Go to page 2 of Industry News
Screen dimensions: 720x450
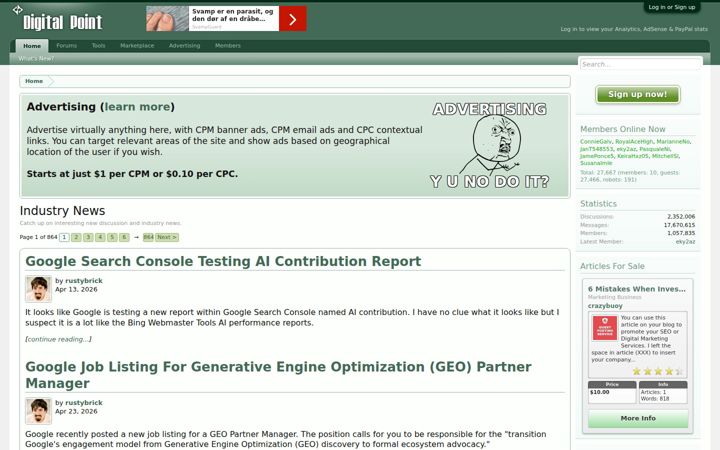click(76, 237)
